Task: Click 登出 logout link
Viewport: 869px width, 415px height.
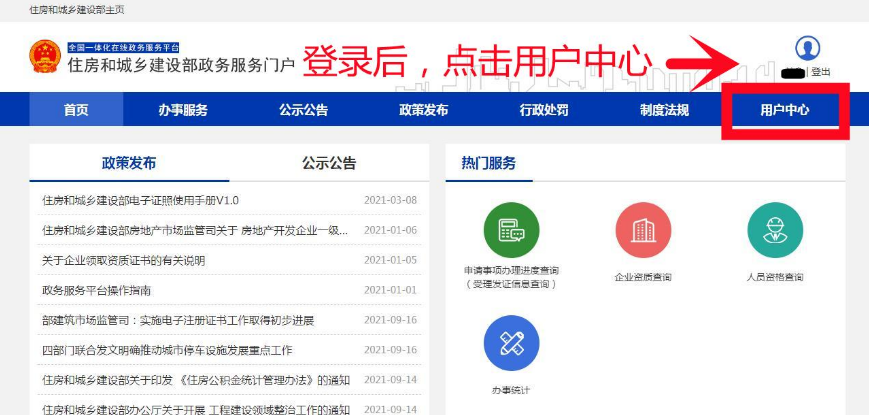Action: coord(821,72)
